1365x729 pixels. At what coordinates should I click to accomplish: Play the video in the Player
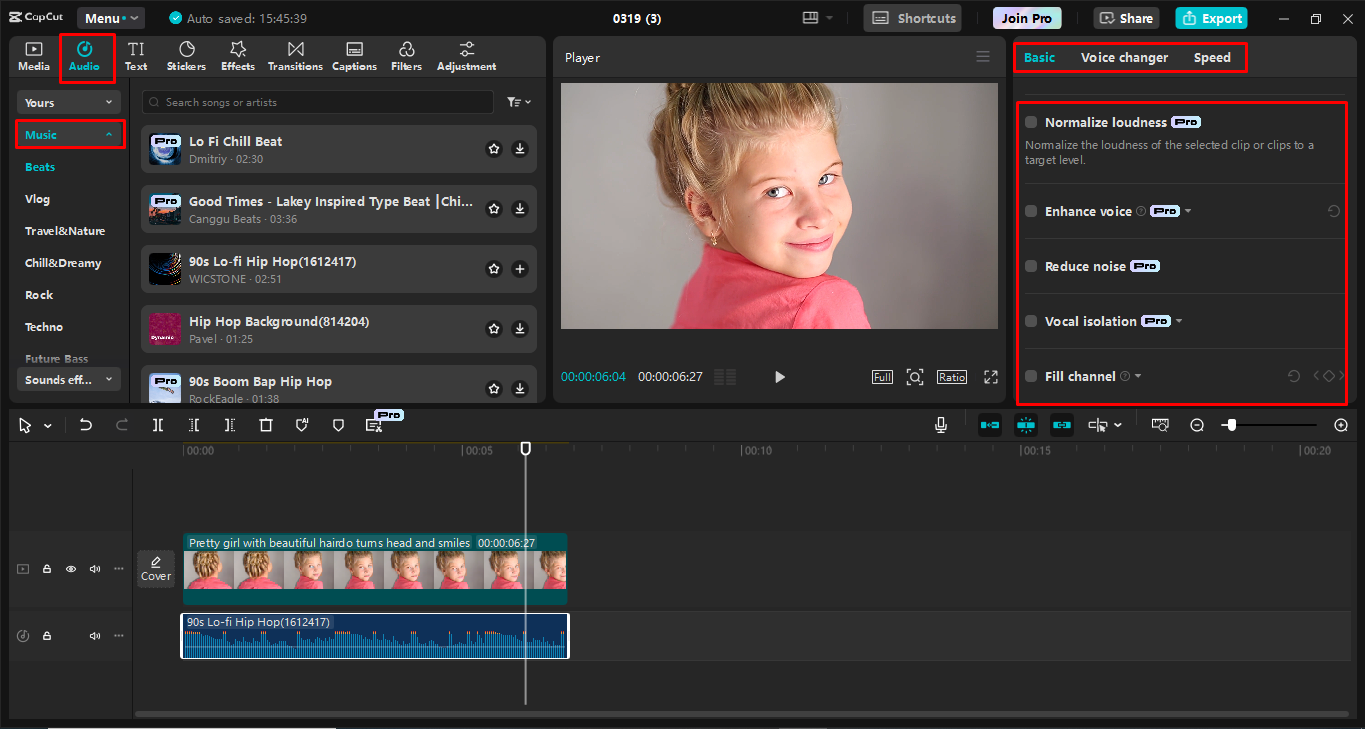[x=779, y=377]
